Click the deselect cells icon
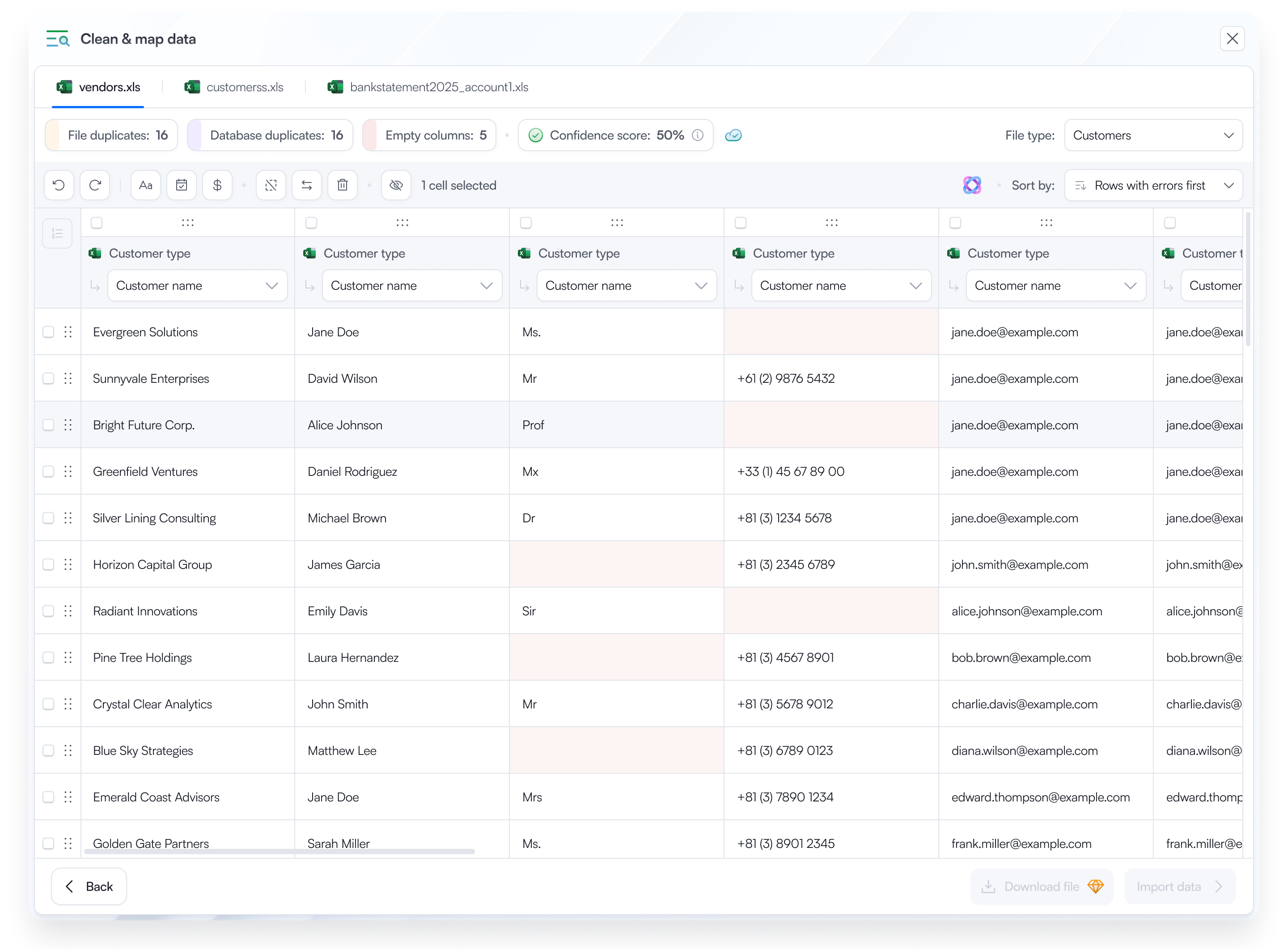1288x949 pixels. (x=271, y=185)
